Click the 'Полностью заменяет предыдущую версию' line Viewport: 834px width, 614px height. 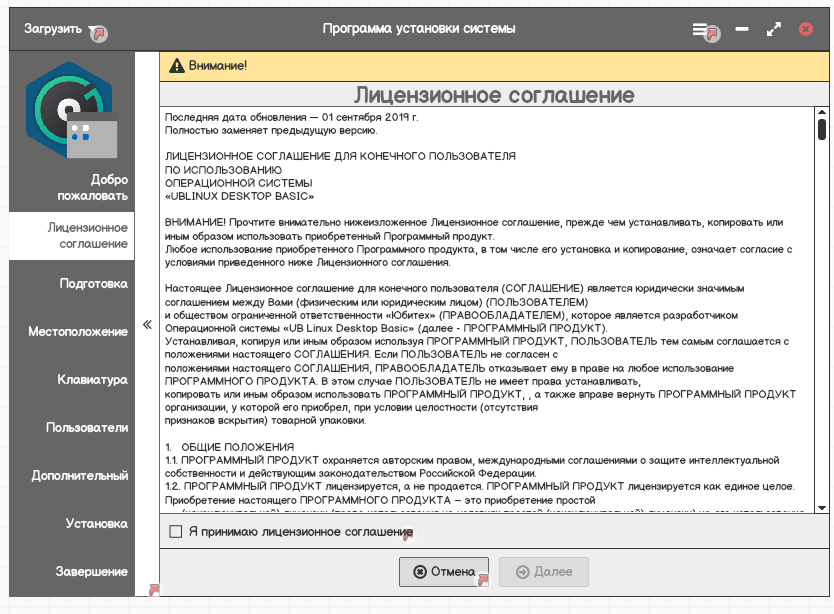pyautogui.click(x=271, y=130)
